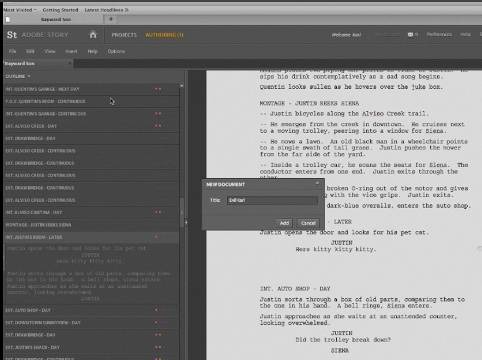Close the Bayward Son document tab

pos(70,63)
